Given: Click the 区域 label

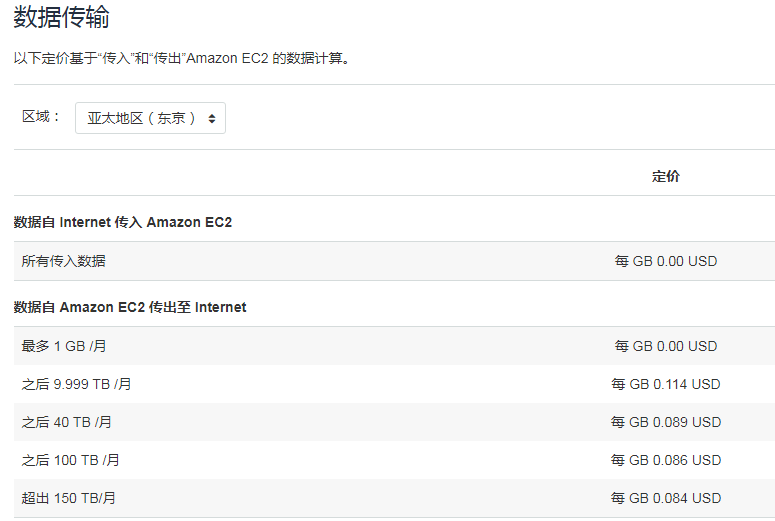Looking at the screenshot, I should [42, 117].
